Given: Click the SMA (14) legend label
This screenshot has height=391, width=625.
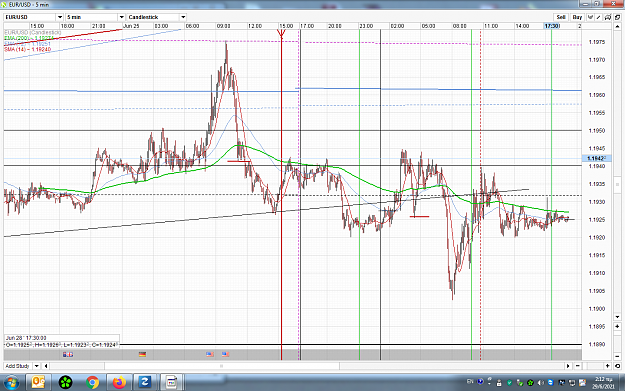Looking at the screenshot, I should [28, 49].
